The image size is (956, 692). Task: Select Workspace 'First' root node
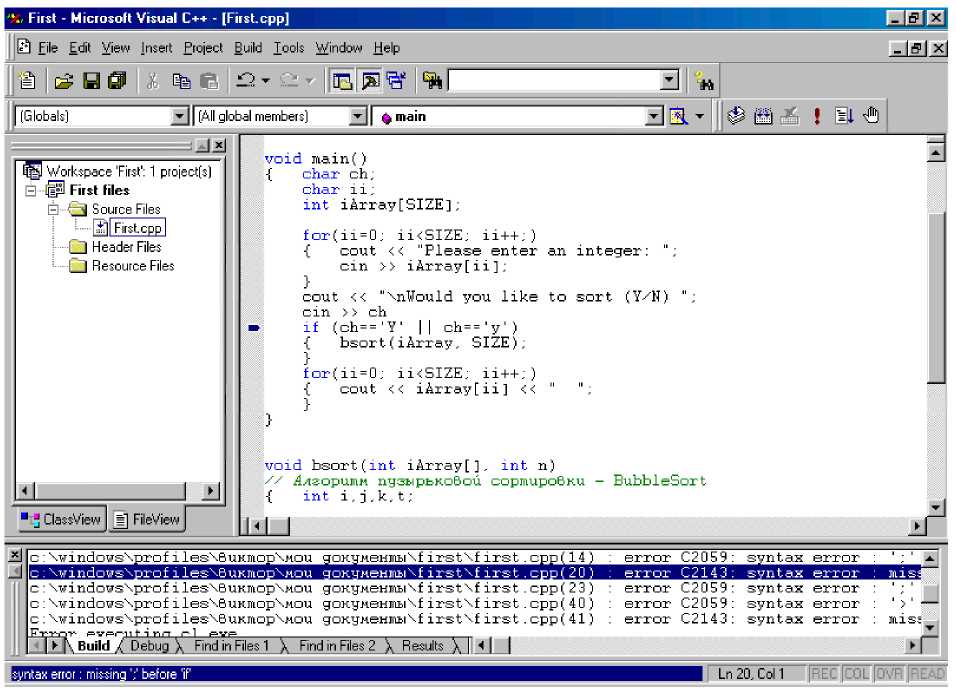pos(129,171)
